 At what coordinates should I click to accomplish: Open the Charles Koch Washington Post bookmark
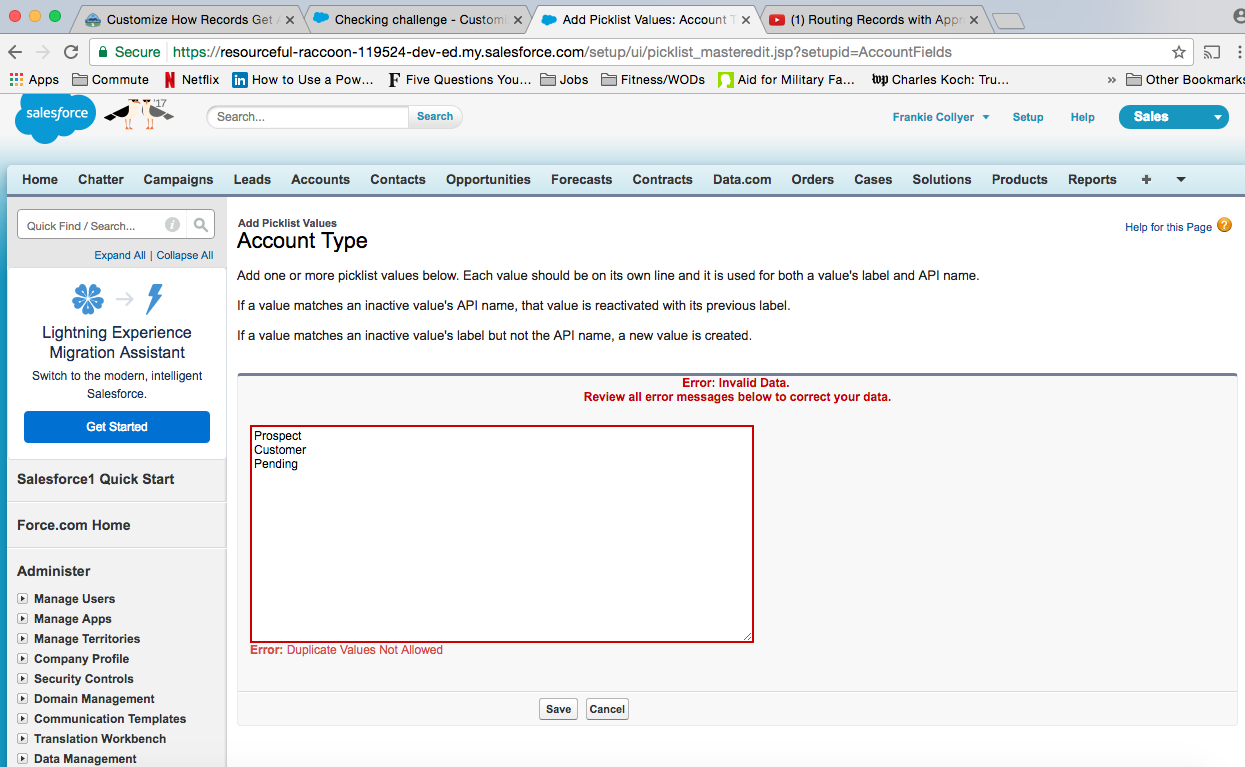(x=940, y=80)
